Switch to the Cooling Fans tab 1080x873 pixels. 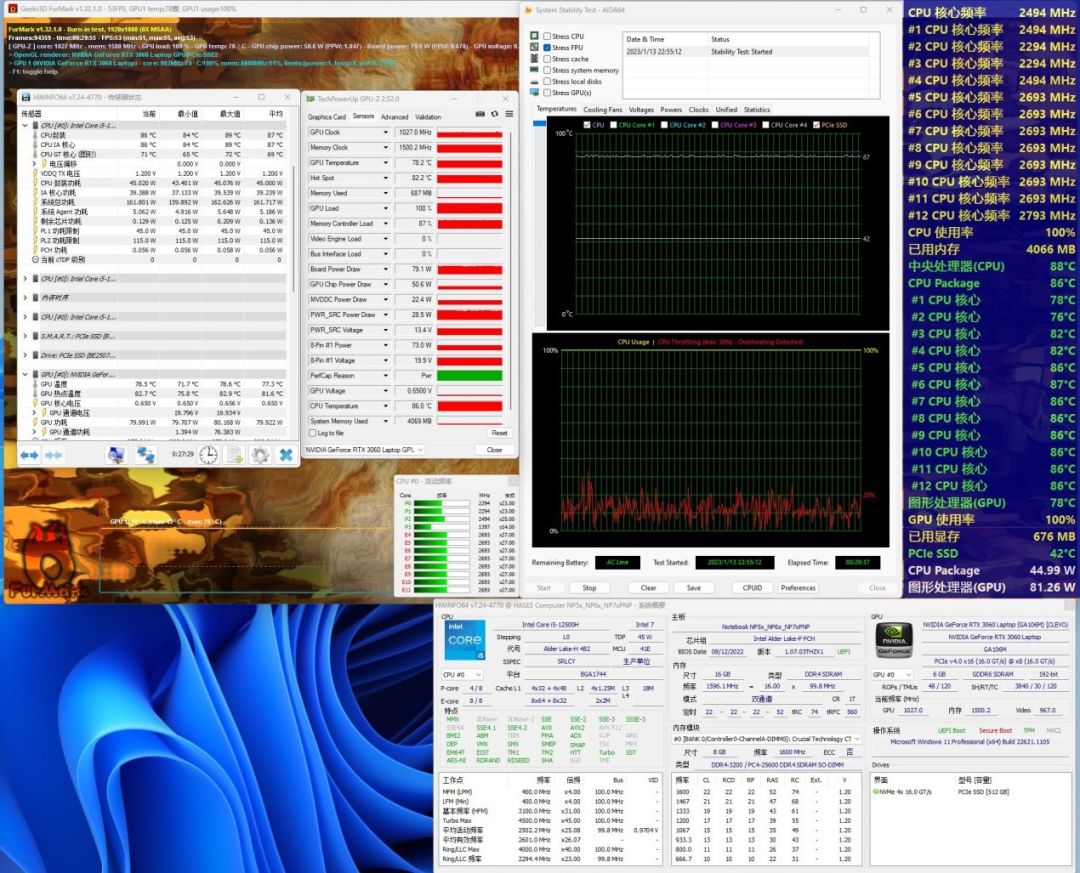[603, 109]
